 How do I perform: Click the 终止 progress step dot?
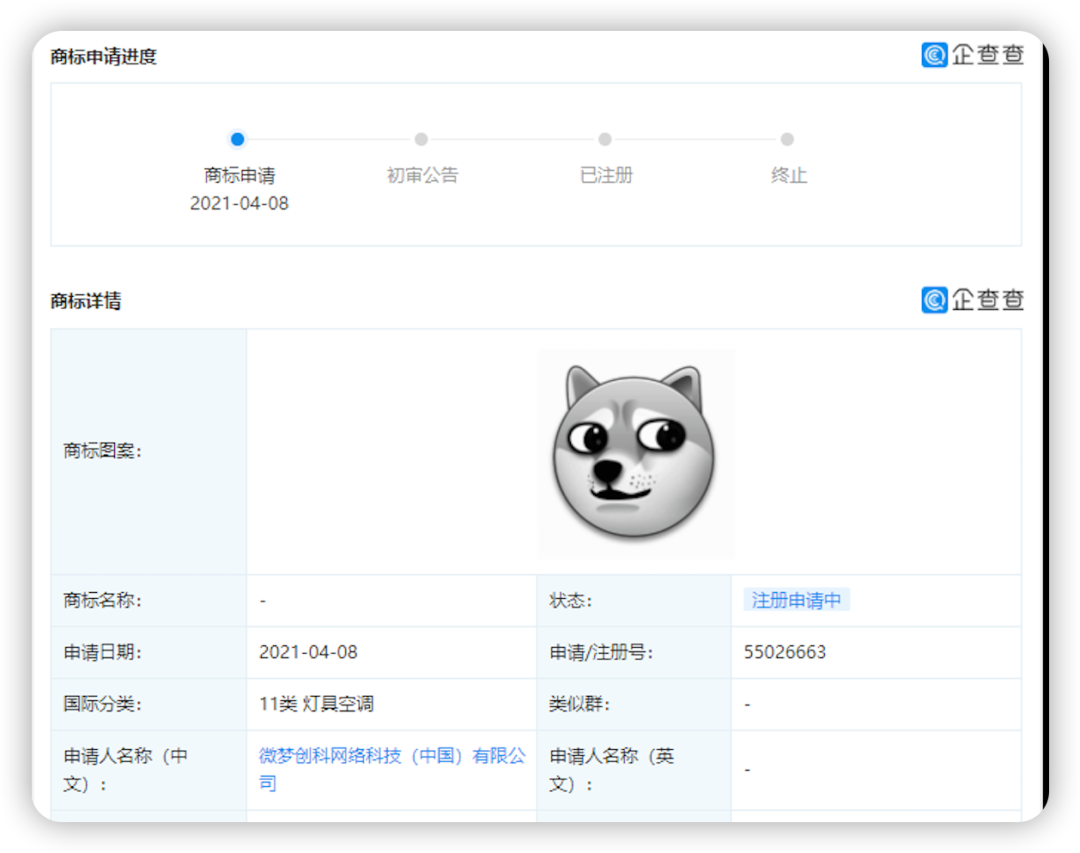point(787,139)
